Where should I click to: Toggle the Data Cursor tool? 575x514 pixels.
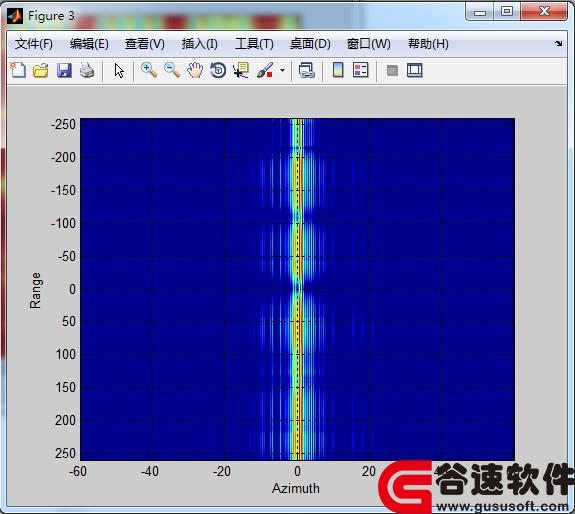click(241, 70)
